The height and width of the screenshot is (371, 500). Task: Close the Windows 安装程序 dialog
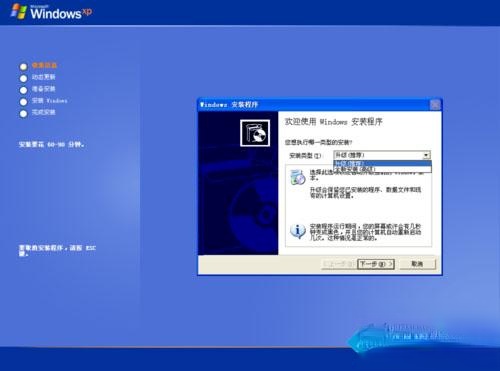click(x=435, y=105)
